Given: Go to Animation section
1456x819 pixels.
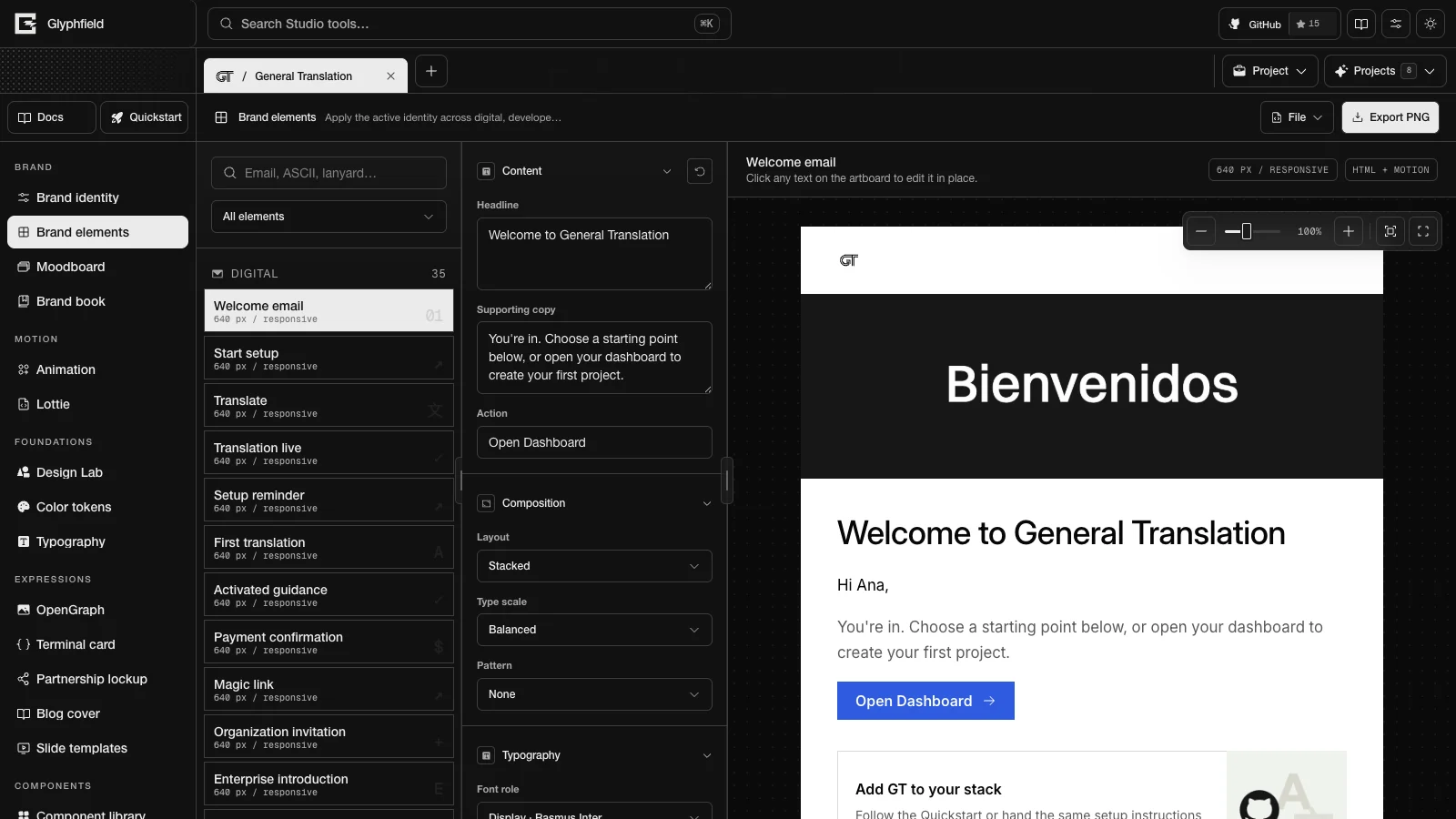Looking at the screenshot, I should pos(97,369).
